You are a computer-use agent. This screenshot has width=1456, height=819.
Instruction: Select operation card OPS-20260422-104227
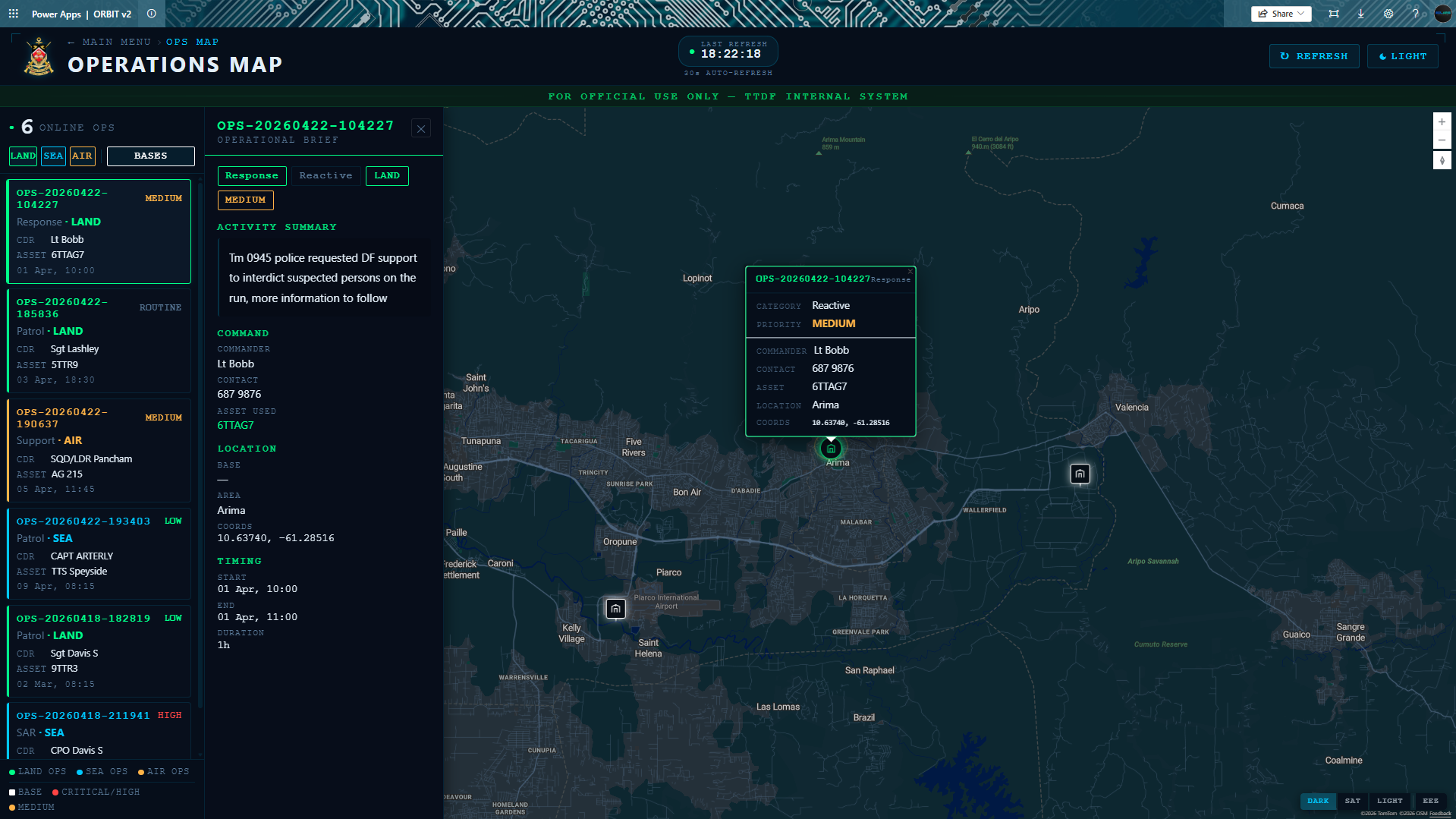(99, 232)
